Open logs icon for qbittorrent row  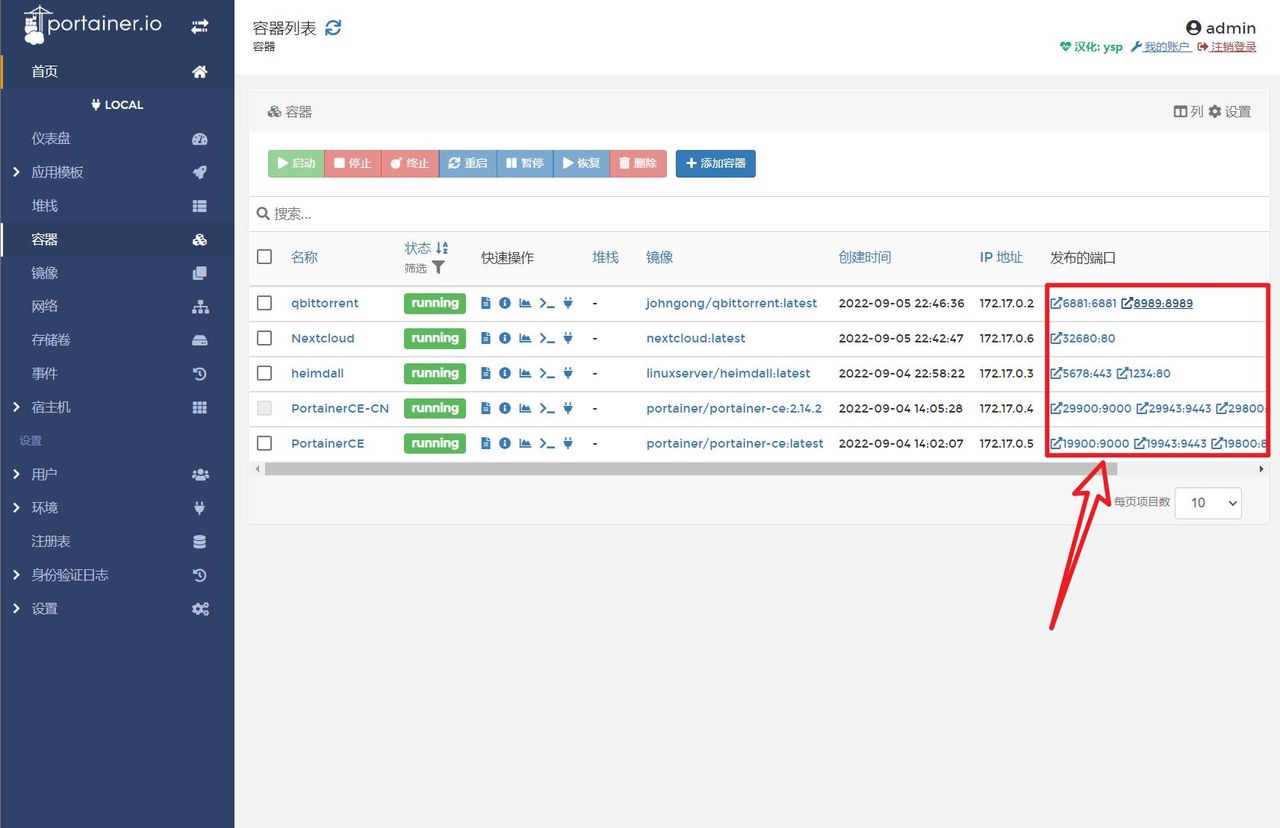click(x=486, y=303)
